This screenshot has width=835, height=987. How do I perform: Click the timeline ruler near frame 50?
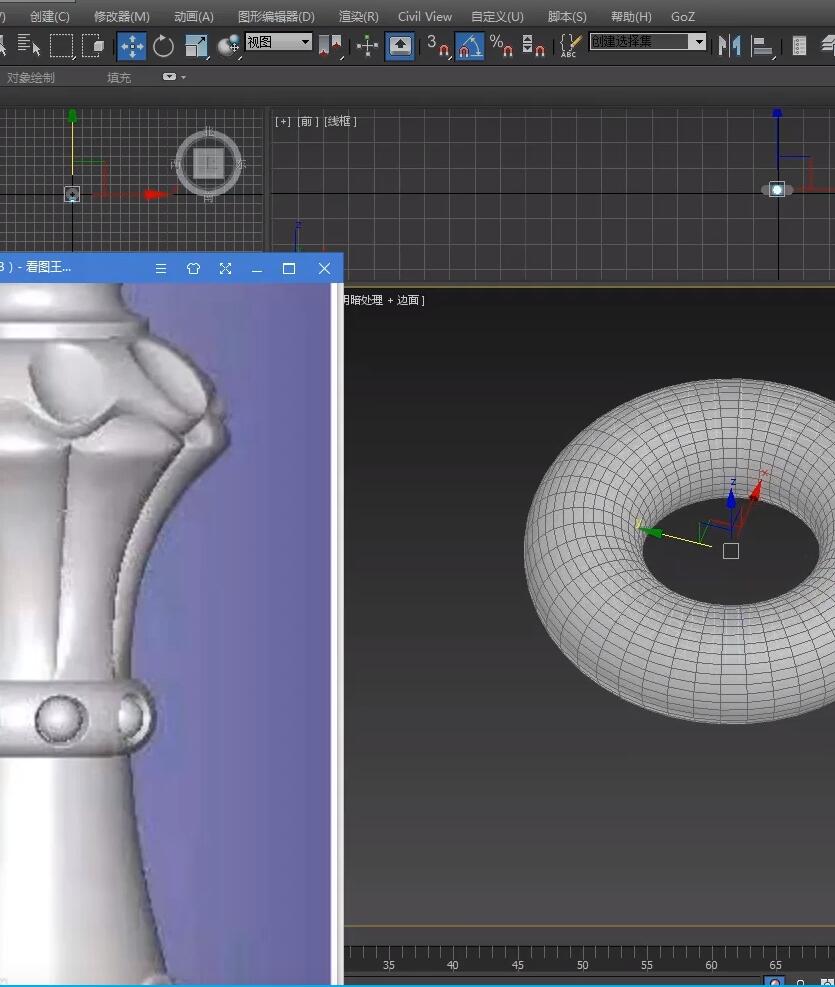582,963
